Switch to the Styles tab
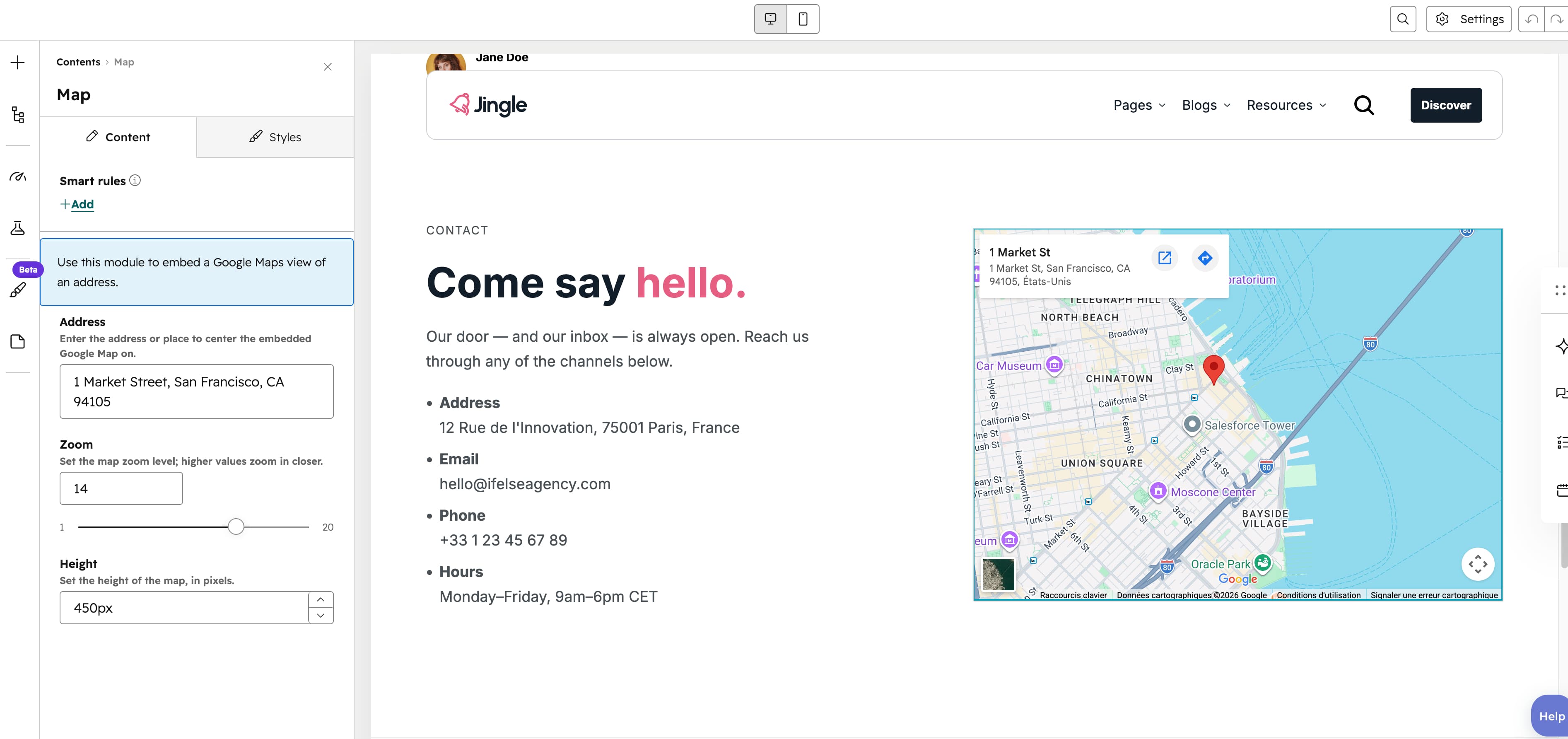1568x739 pixels. click(x=275, y=137)
